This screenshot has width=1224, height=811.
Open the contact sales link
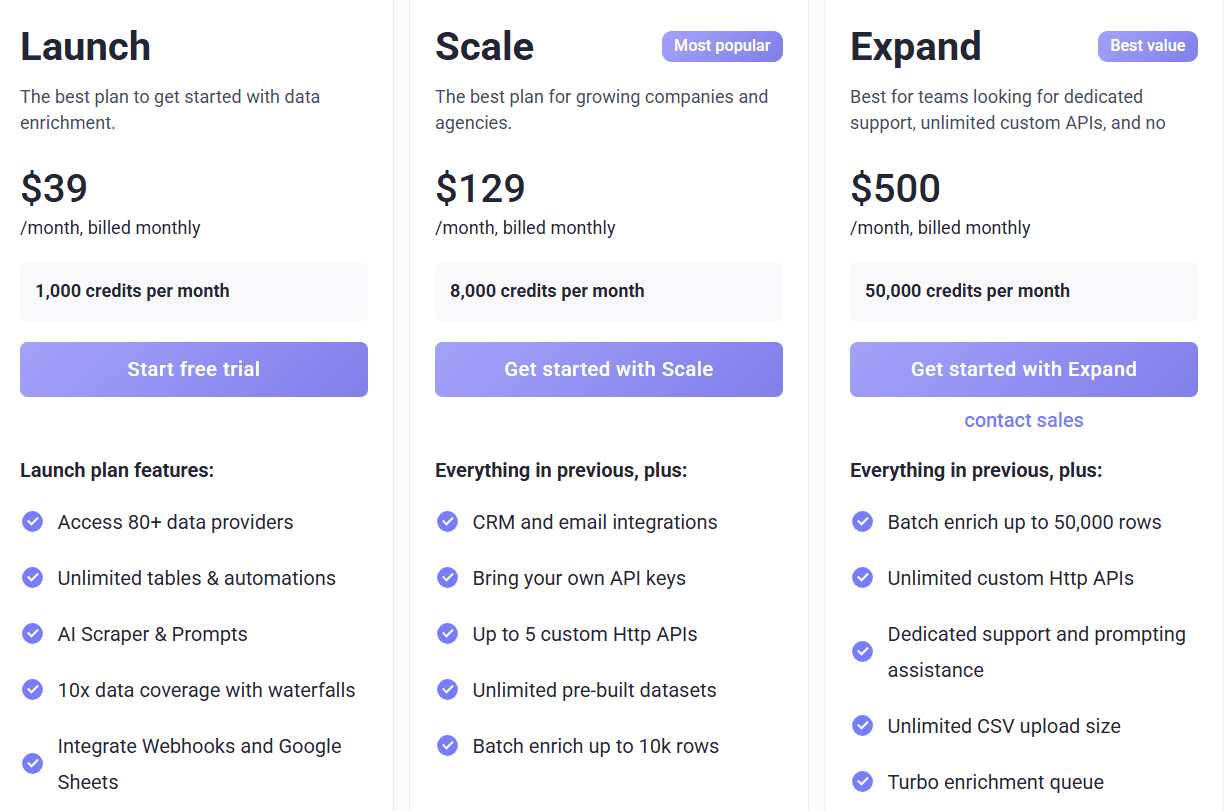[1023, 420]
